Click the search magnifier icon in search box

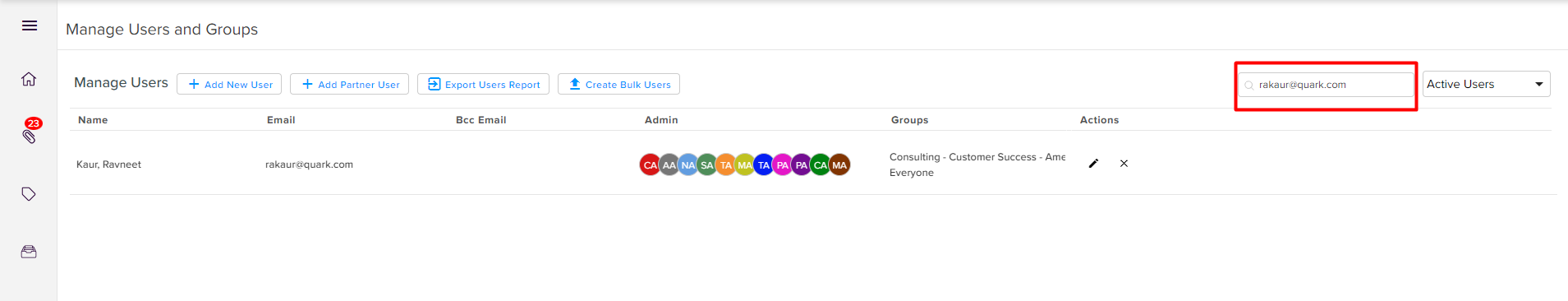1249,86
